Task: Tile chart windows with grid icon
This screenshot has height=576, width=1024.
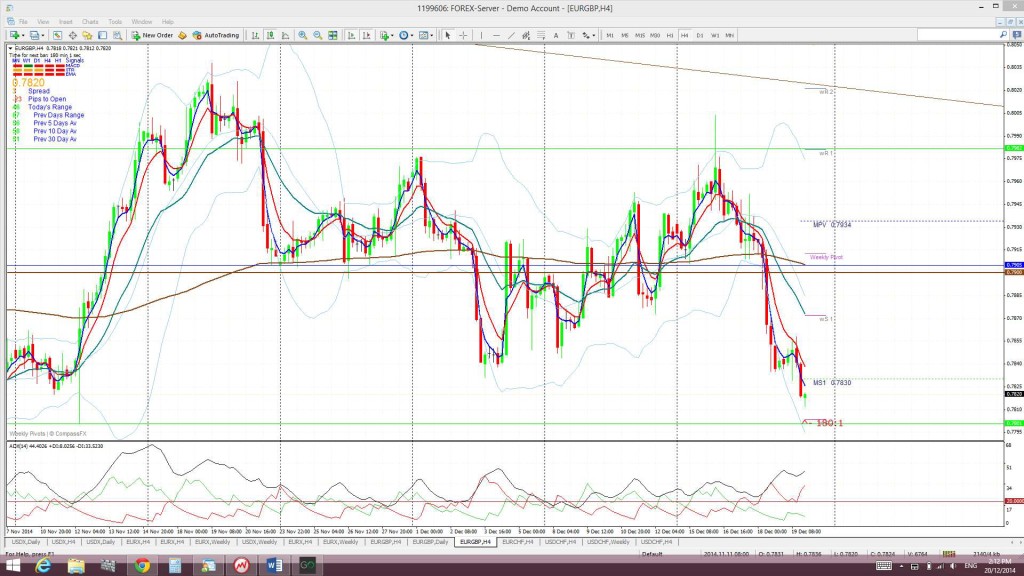Action: [333, 35]
